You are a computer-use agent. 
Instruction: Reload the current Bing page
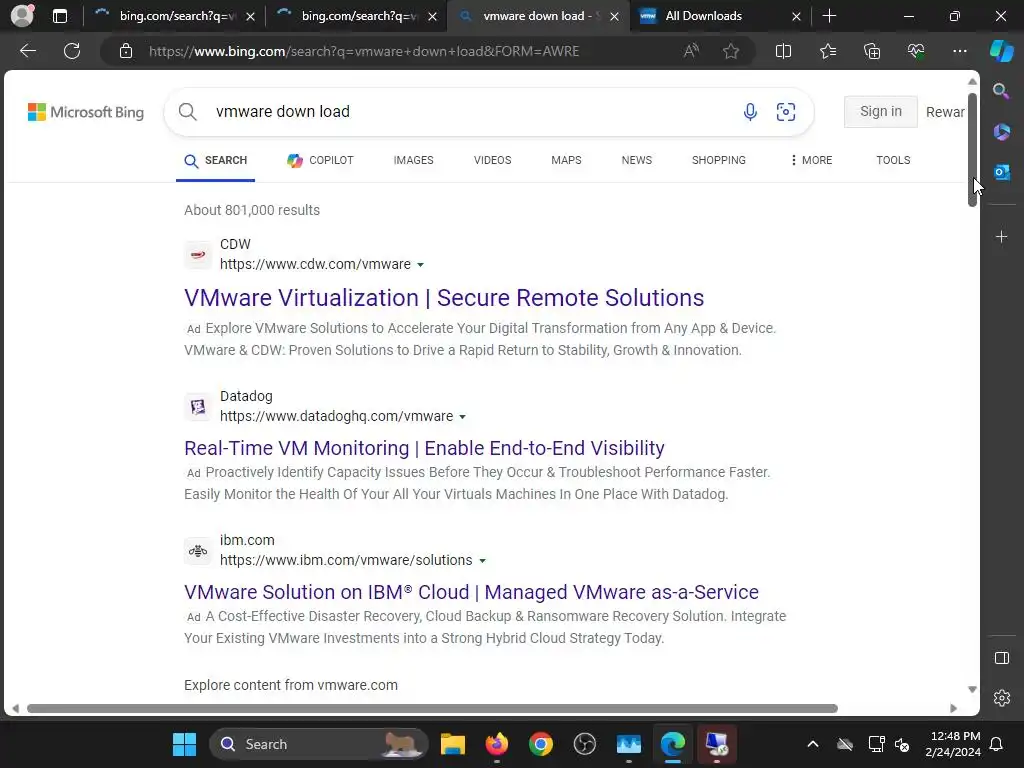pyautogui.click(x=72, y=51)
